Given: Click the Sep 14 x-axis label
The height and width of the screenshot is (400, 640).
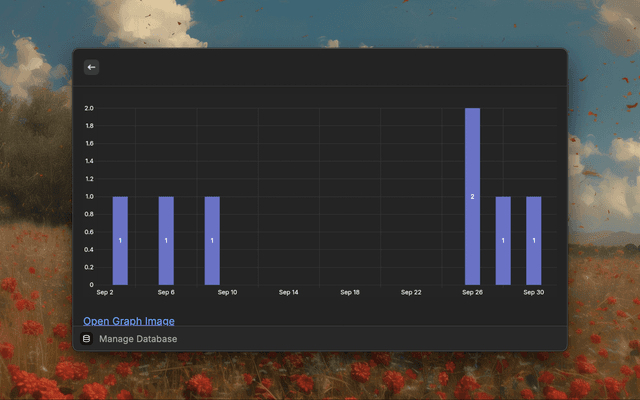Looking at the screenshot, I should click(288, 293).
